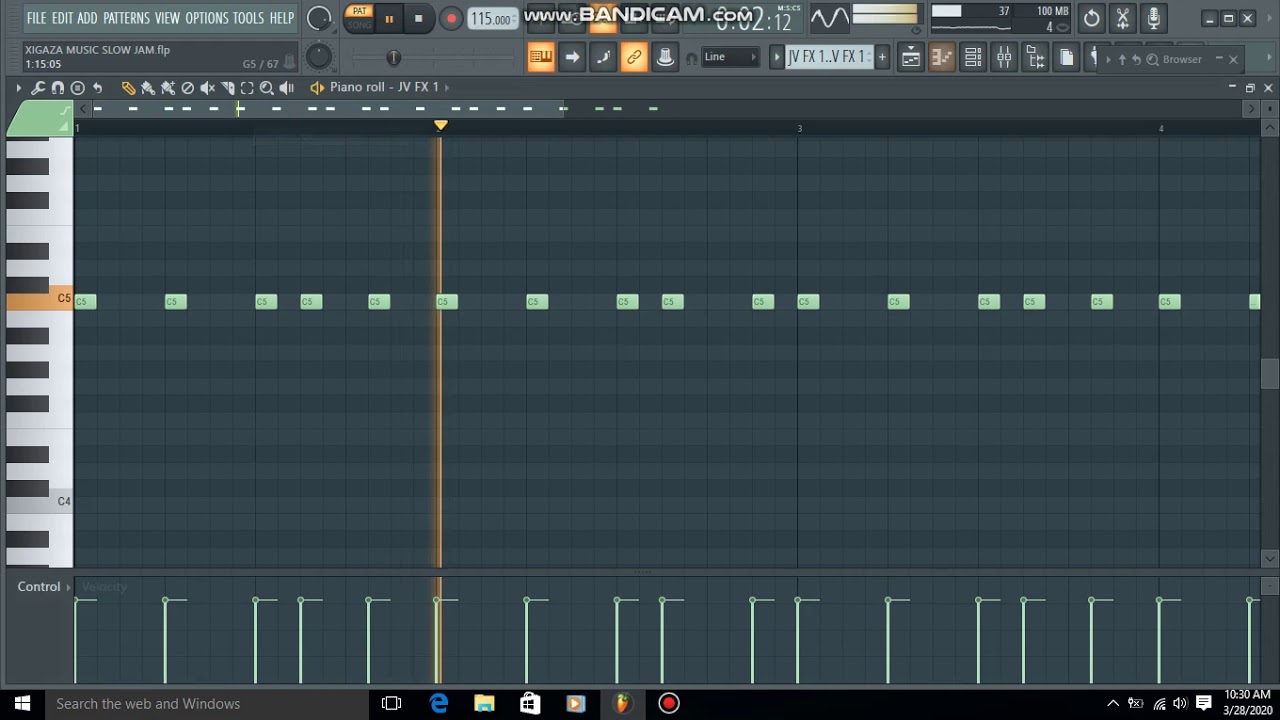Open FL Studio from the Windows taskbar
This screenshot has height=720, width=1280.
click(x=623, y=704)
